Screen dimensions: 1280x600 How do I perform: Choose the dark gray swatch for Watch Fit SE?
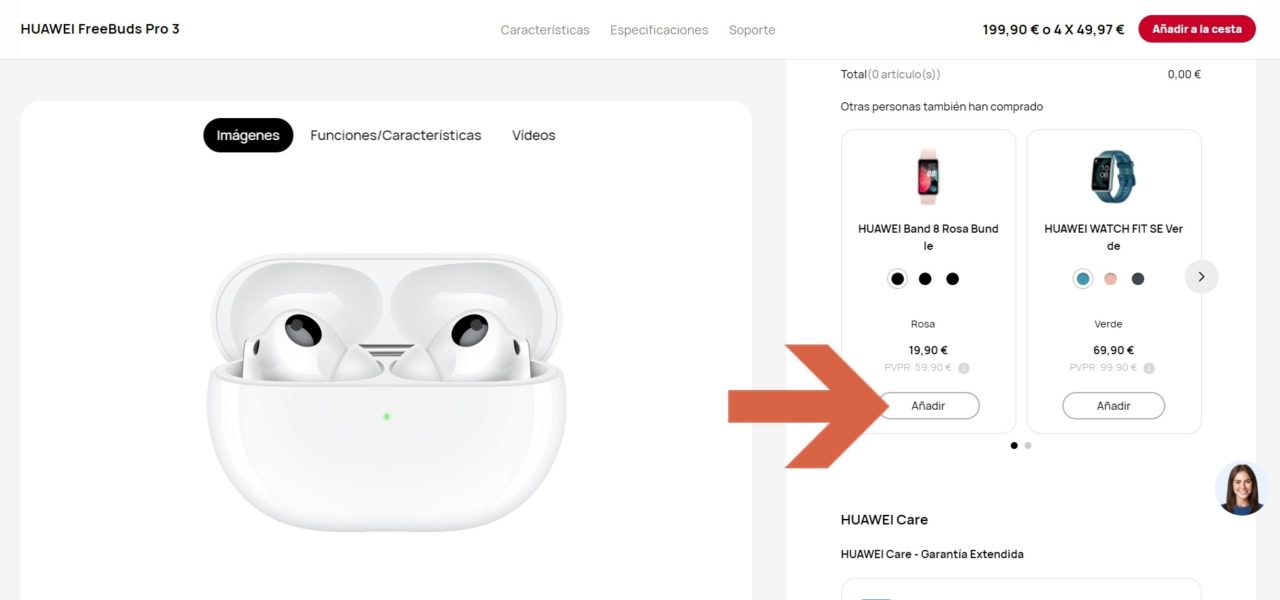point(1137,279)
